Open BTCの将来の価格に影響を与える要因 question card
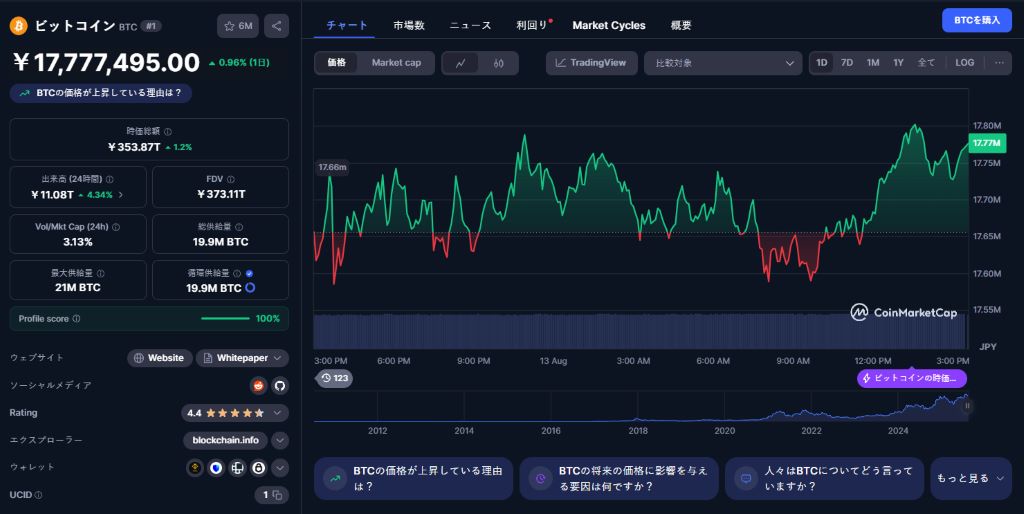The width and height of the screenshot is (1024, 514). 619,479
